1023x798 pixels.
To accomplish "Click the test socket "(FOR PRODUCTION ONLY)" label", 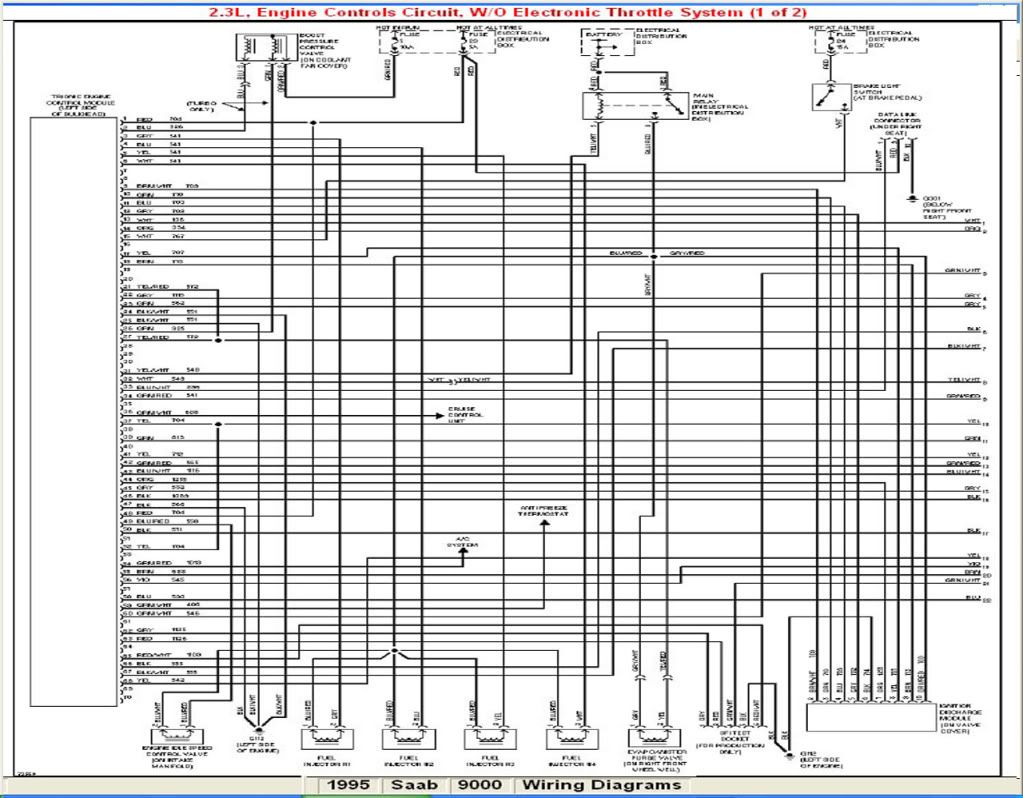I will (x=730, y=748).
